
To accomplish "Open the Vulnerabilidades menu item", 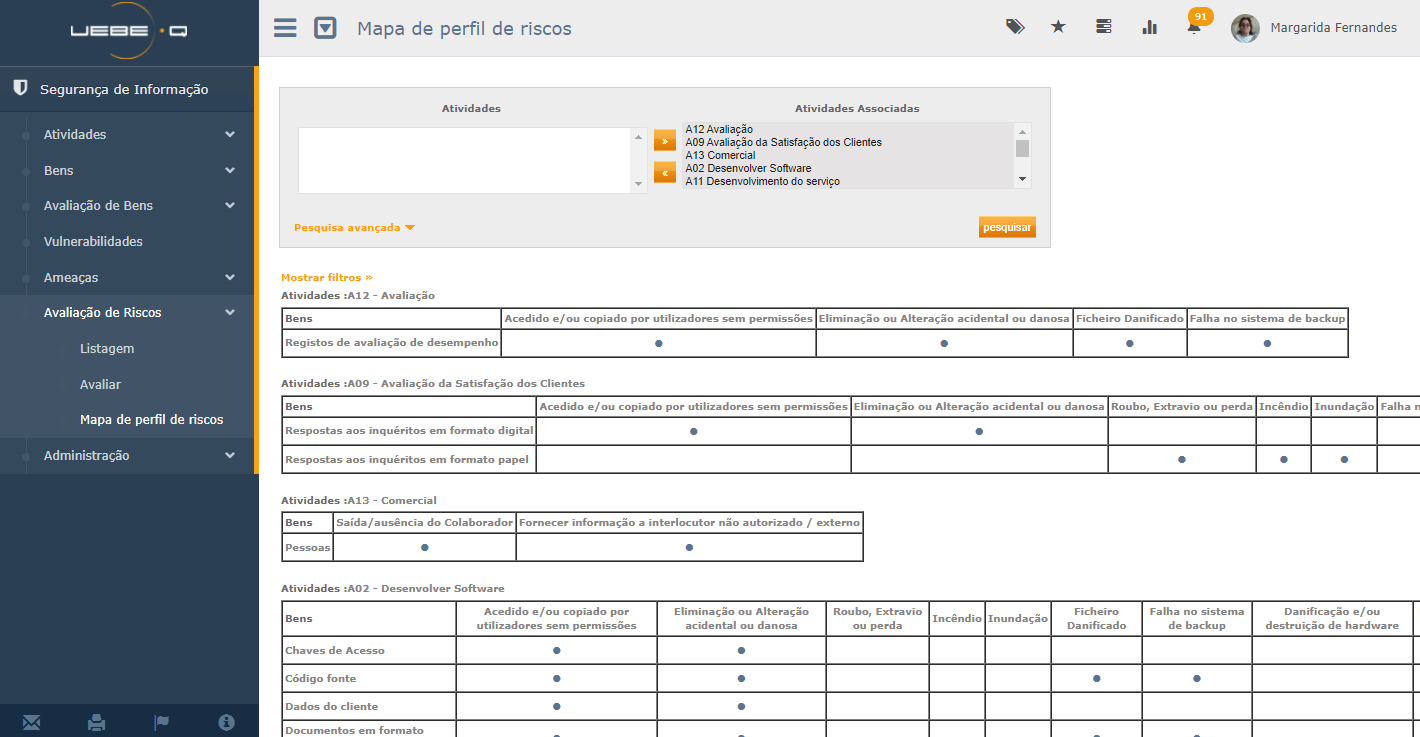I will (x=93, y=242).
